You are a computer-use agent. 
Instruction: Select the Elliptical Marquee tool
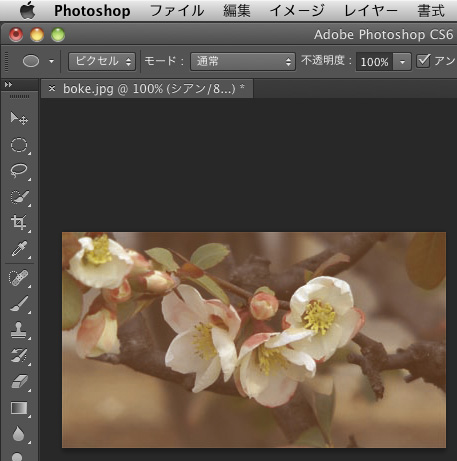click(x=19, y=145)
